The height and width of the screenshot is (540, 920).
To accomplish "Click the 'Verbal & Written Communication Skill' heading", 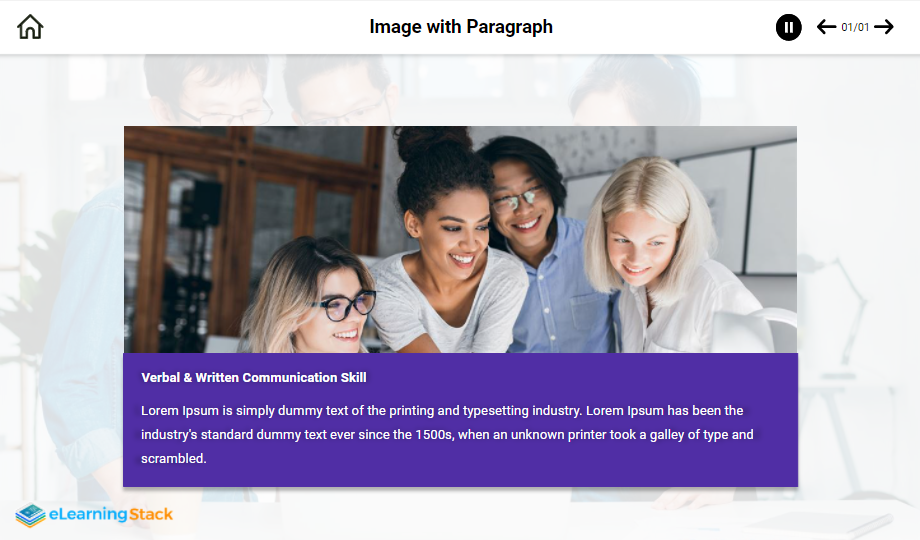I will coord(254,378).
